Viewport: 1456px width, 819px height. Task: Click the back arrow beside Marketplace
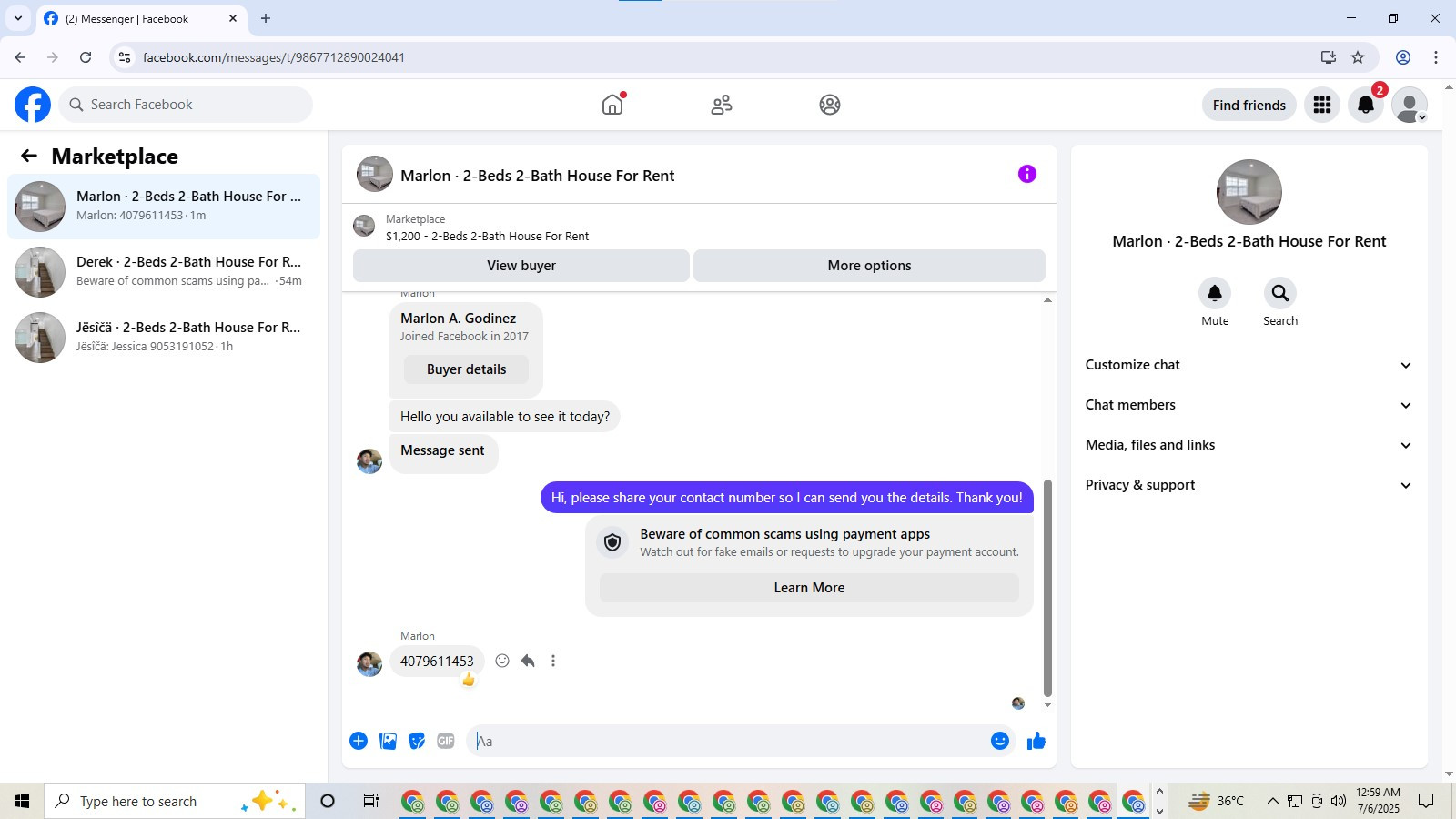point(29,156)
